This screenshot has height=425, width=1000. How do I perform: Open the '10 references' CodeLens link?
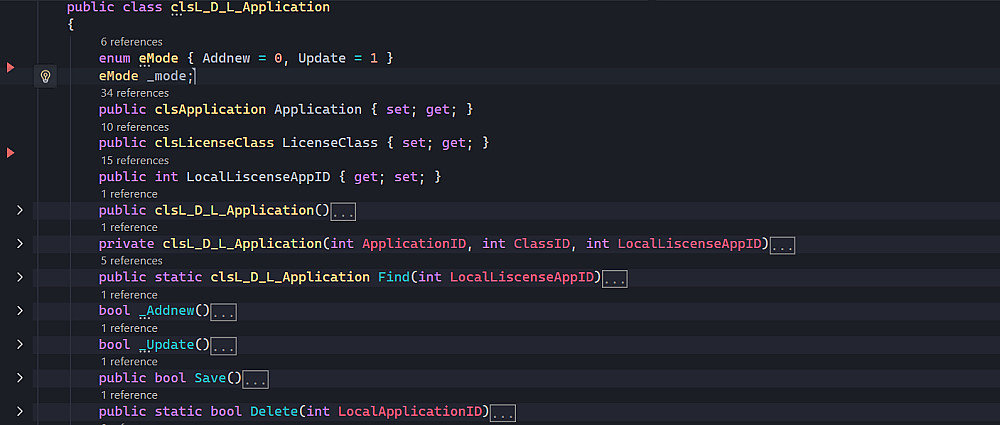coord(135,127)
